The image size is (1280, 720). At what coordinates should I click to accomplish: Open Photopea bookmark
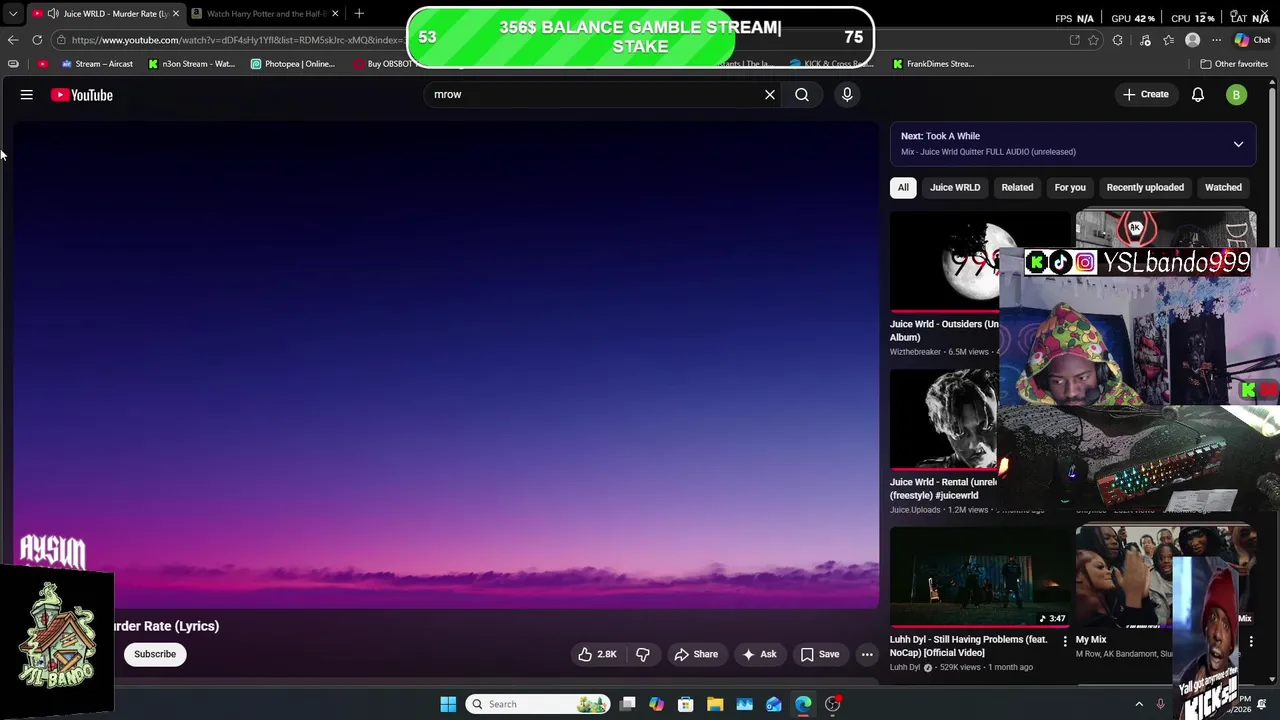293,64
